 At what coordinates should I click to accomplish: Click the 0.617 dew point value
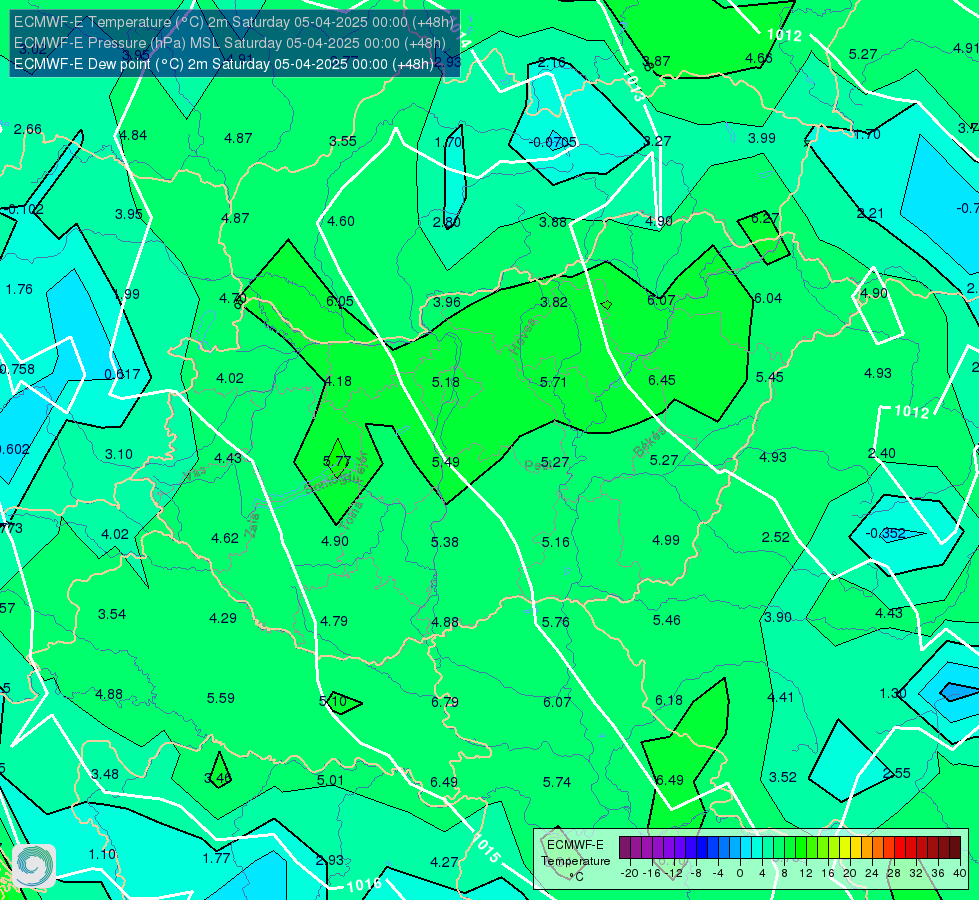point(122,374)
